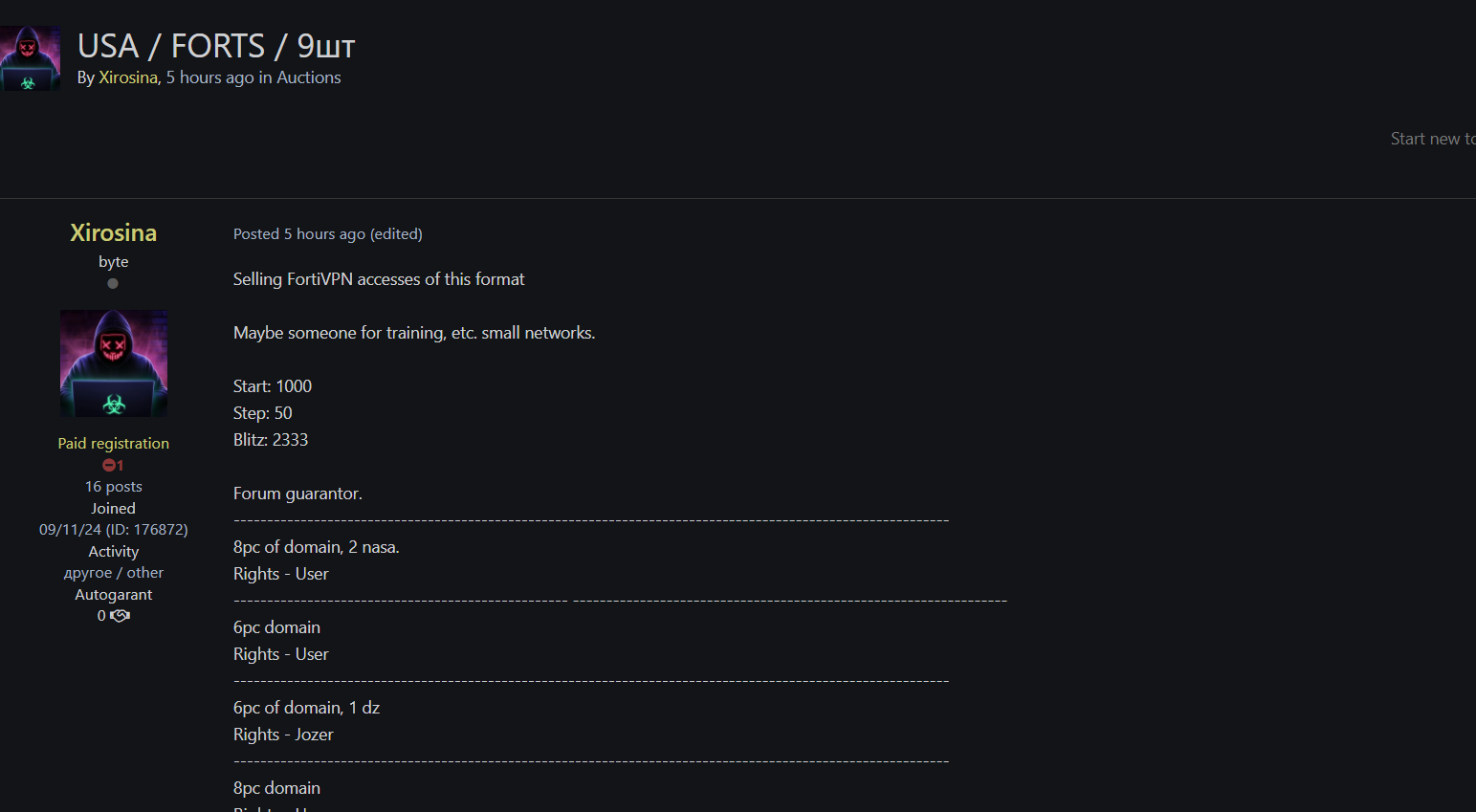This screenshot has width=1476, height=812.
Task: Open the large hooded hacker avatar
Action: pos(114,363)
